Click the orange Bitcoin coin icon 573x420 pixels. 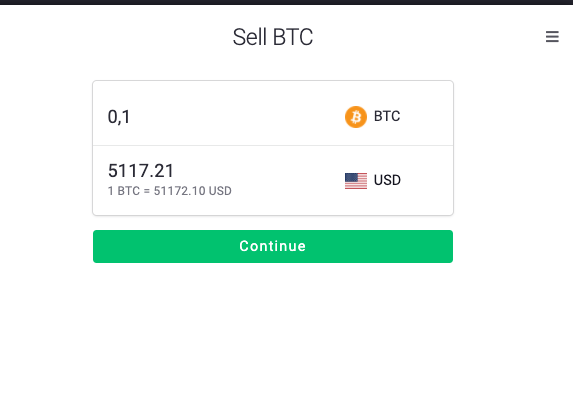(x=356, y=117)
